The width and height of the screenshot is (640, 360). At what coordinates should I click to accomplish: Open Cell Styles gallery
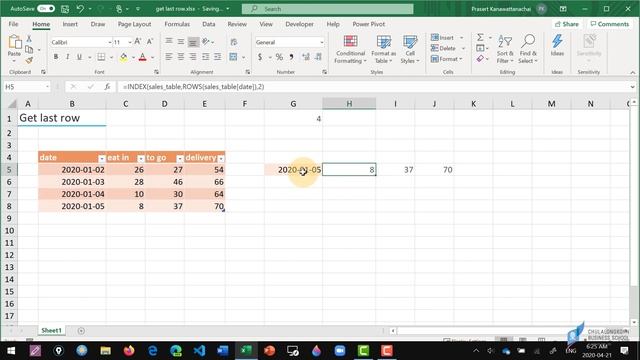click(x=410, y=49)
